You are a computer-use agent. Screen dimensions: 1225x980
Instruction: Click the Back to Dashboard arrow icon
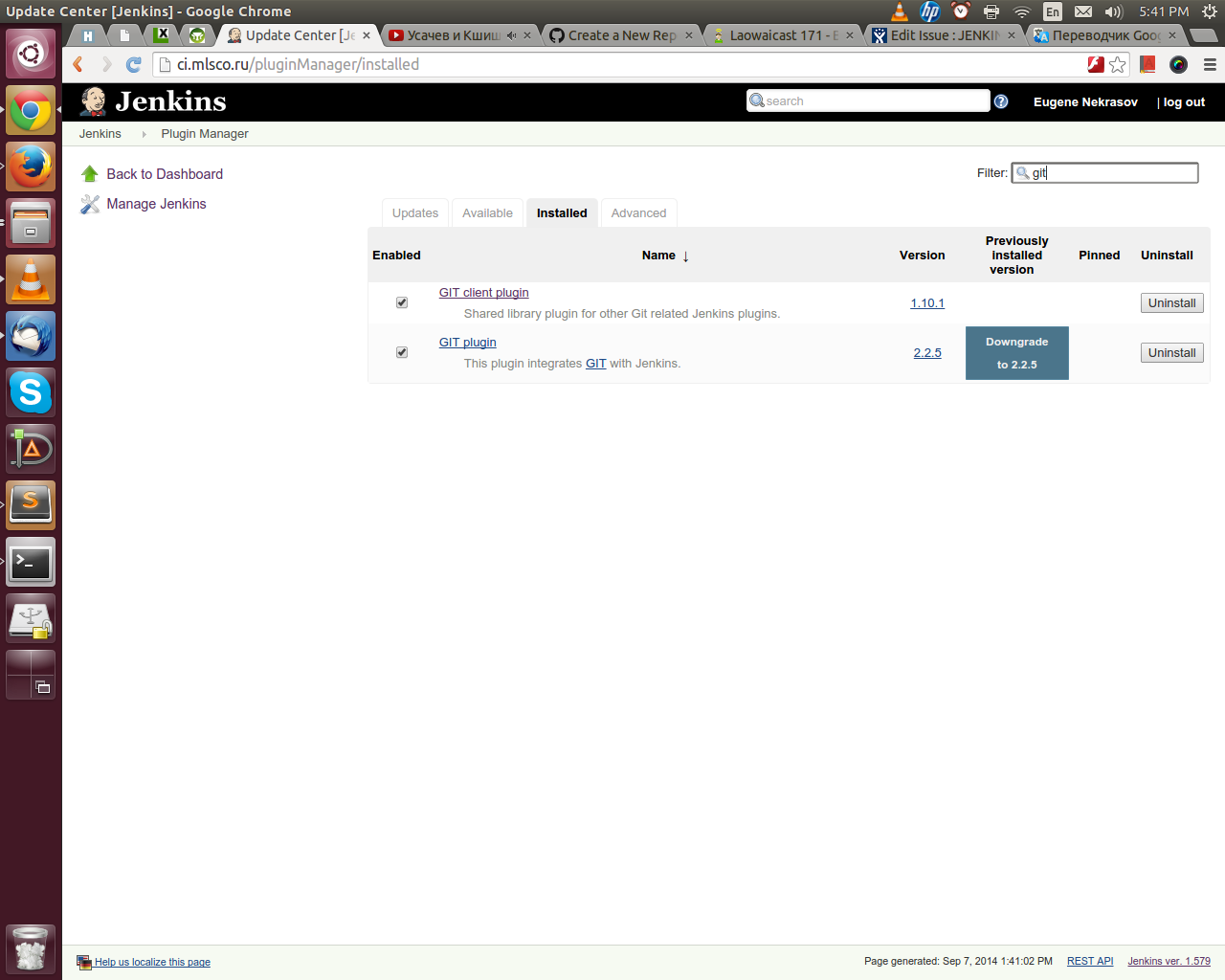90,174
